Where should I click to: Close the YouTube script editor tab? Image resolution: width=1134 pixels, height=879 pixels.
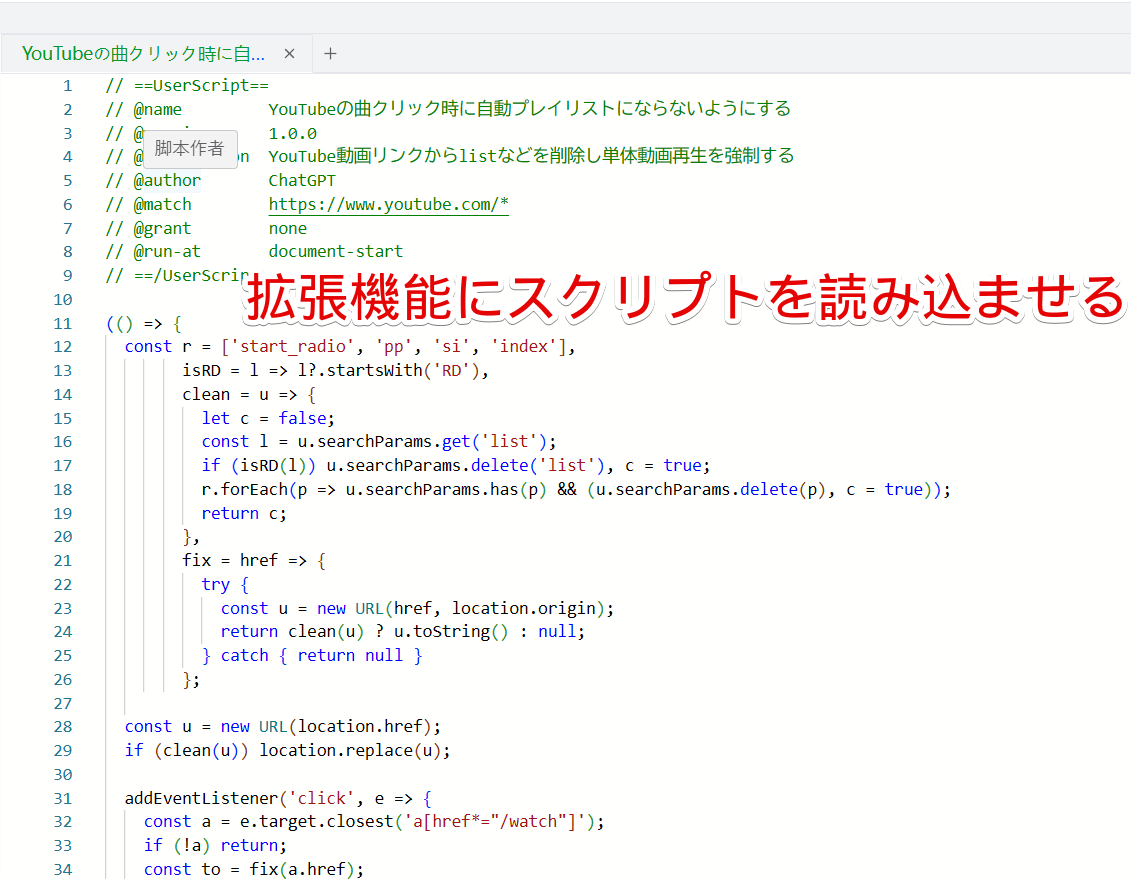289,54
